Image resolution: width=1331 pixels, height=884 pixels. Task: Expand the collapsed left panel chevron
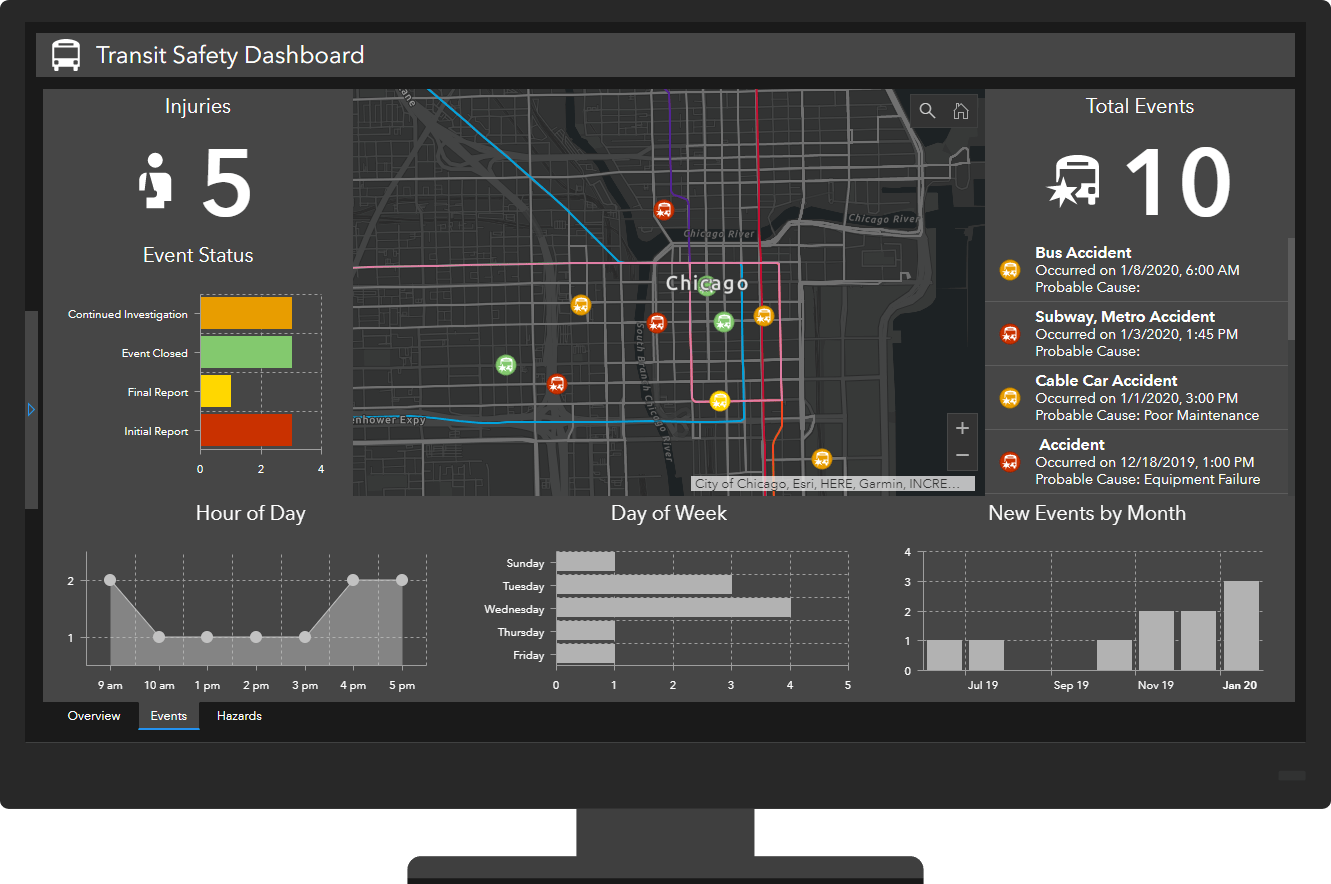click(30, 409)
